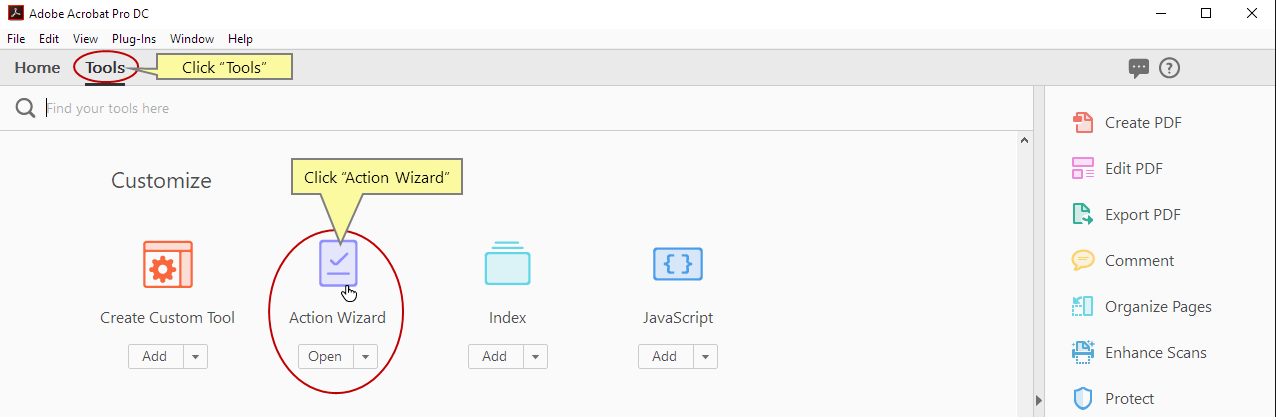Click the Comment tool shortcut
The width and height of the screenshot is (1276, 417).
pos(1138,261)
